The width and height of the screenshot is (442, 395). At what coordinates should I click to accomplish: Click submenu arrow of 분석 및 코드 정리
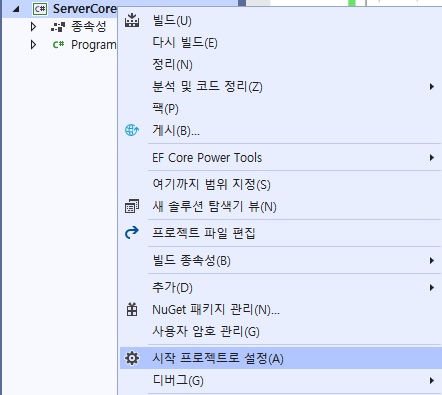[432, 87]
